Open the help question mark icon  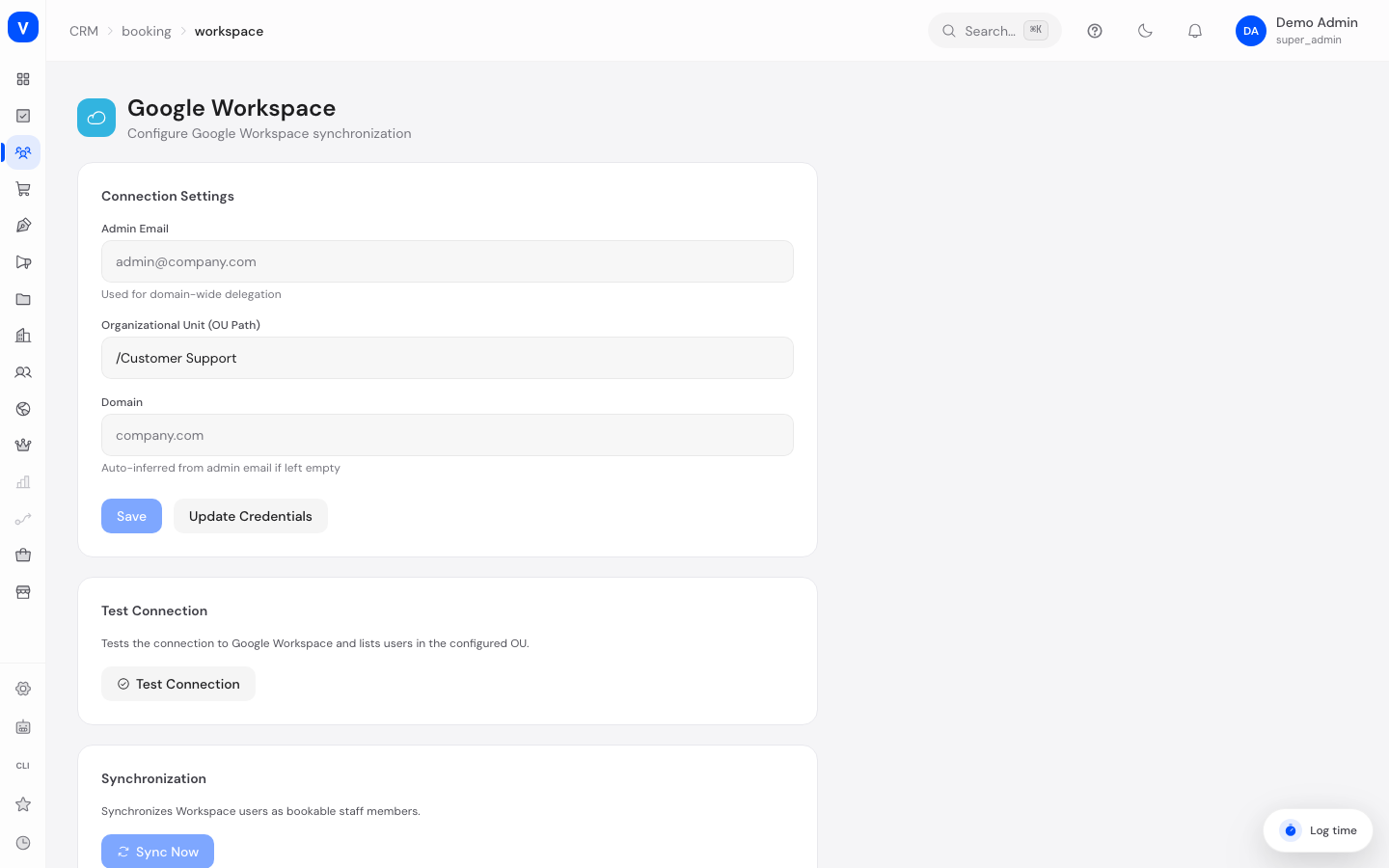click(1095, 31)
